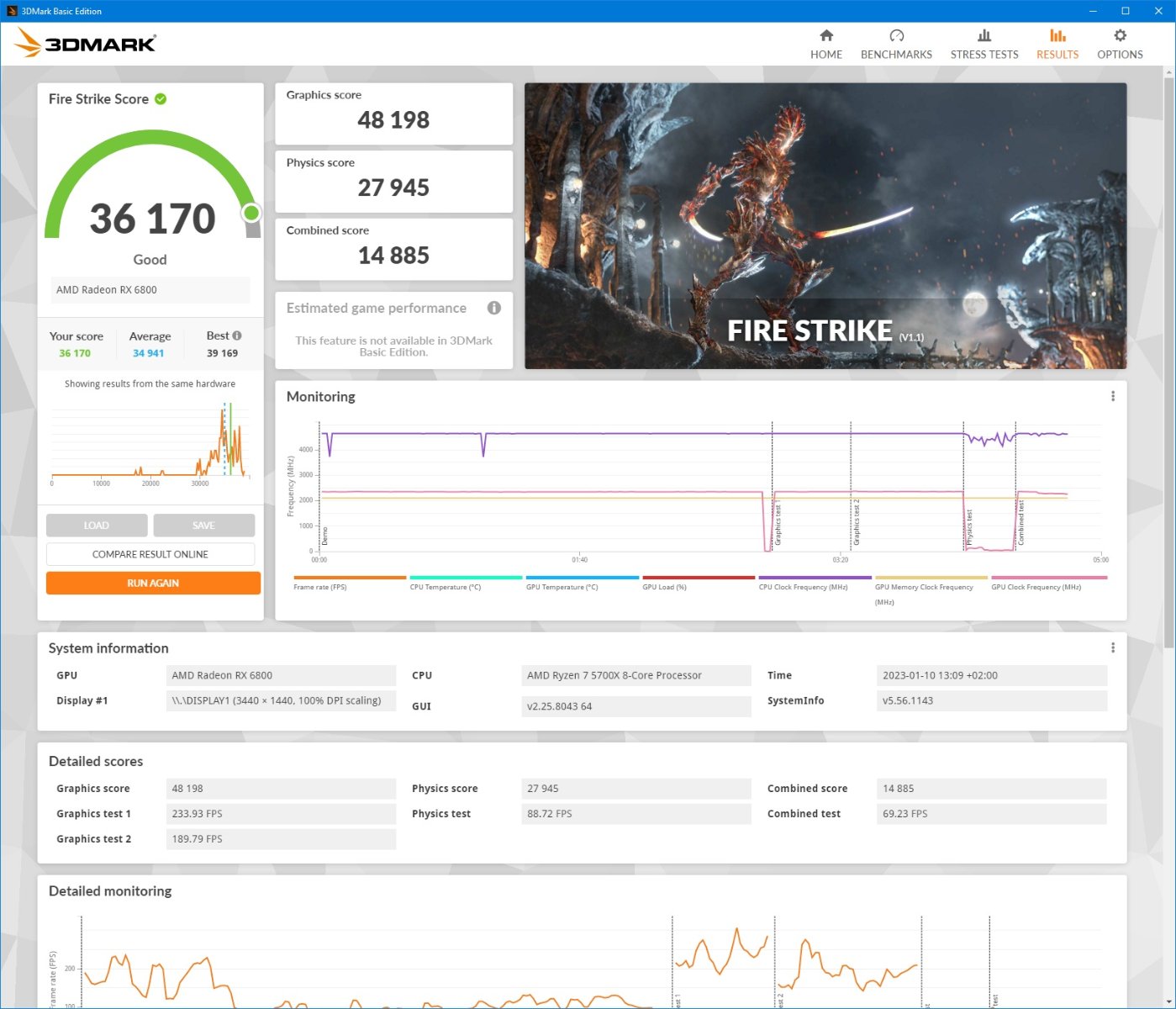Click Graphics test 2 value 189.79 FPS
This screenshot has width=1176, height=1009.
point(281,839)
